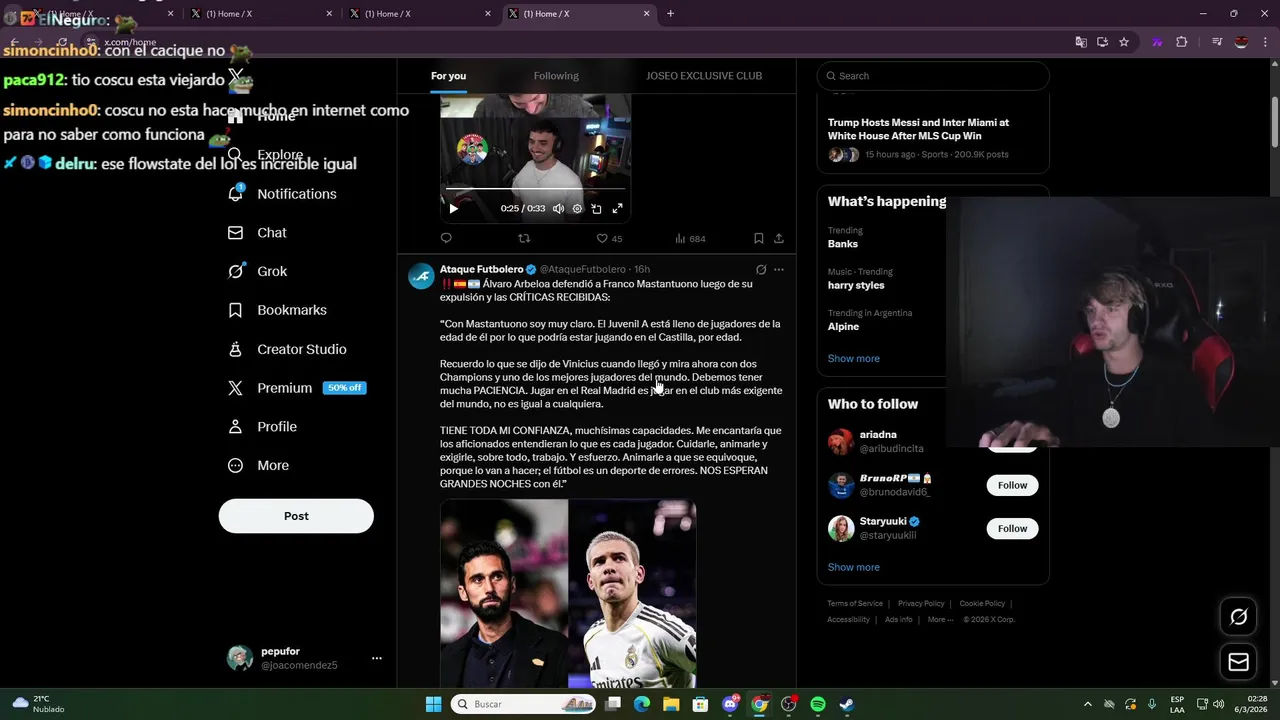Open a new browser tab with plus
This screenshot has height=720, width=1280.
tap(670, 14)
